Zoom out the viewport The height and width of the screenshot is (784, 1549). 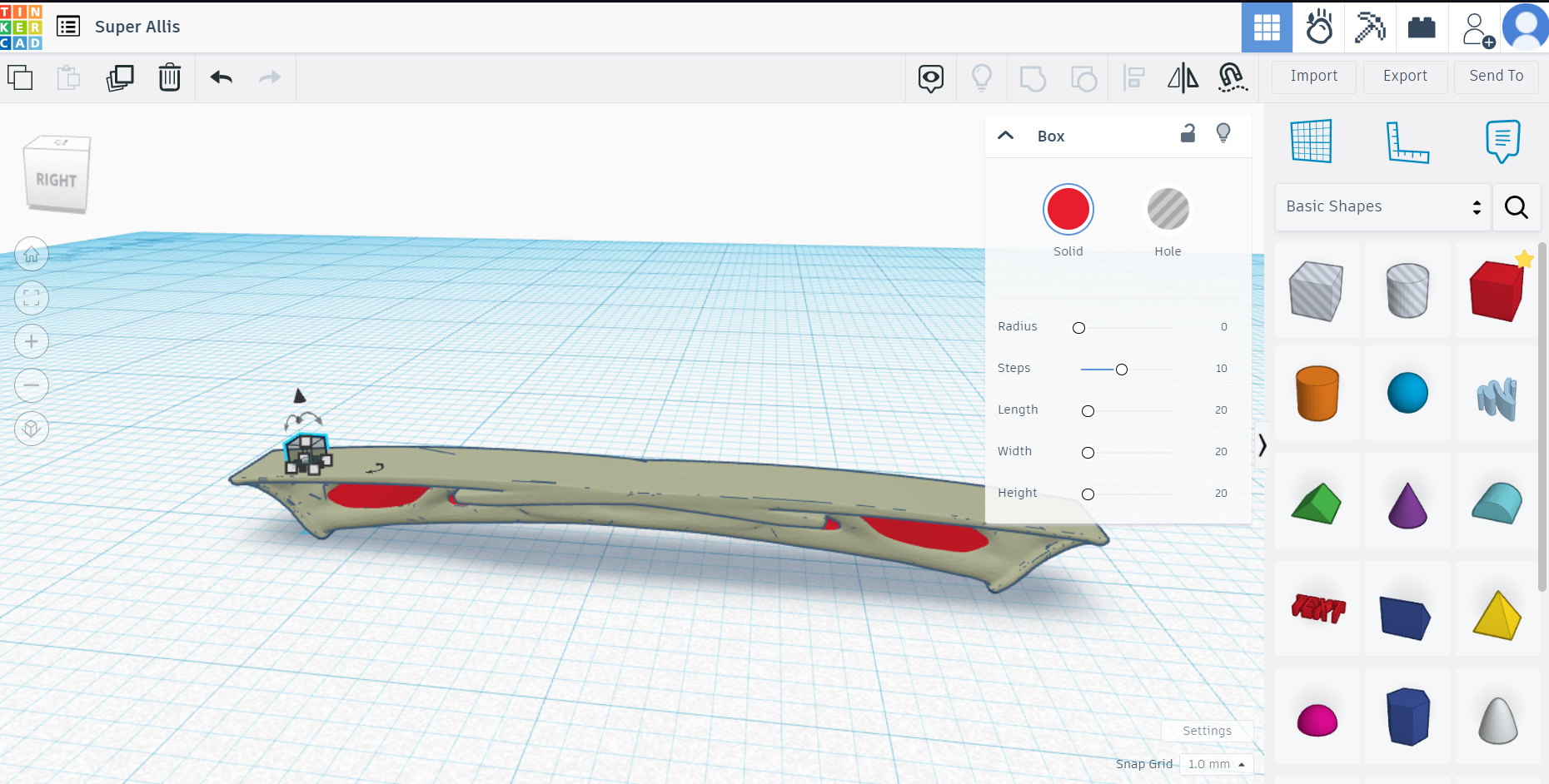pos(32,385)
